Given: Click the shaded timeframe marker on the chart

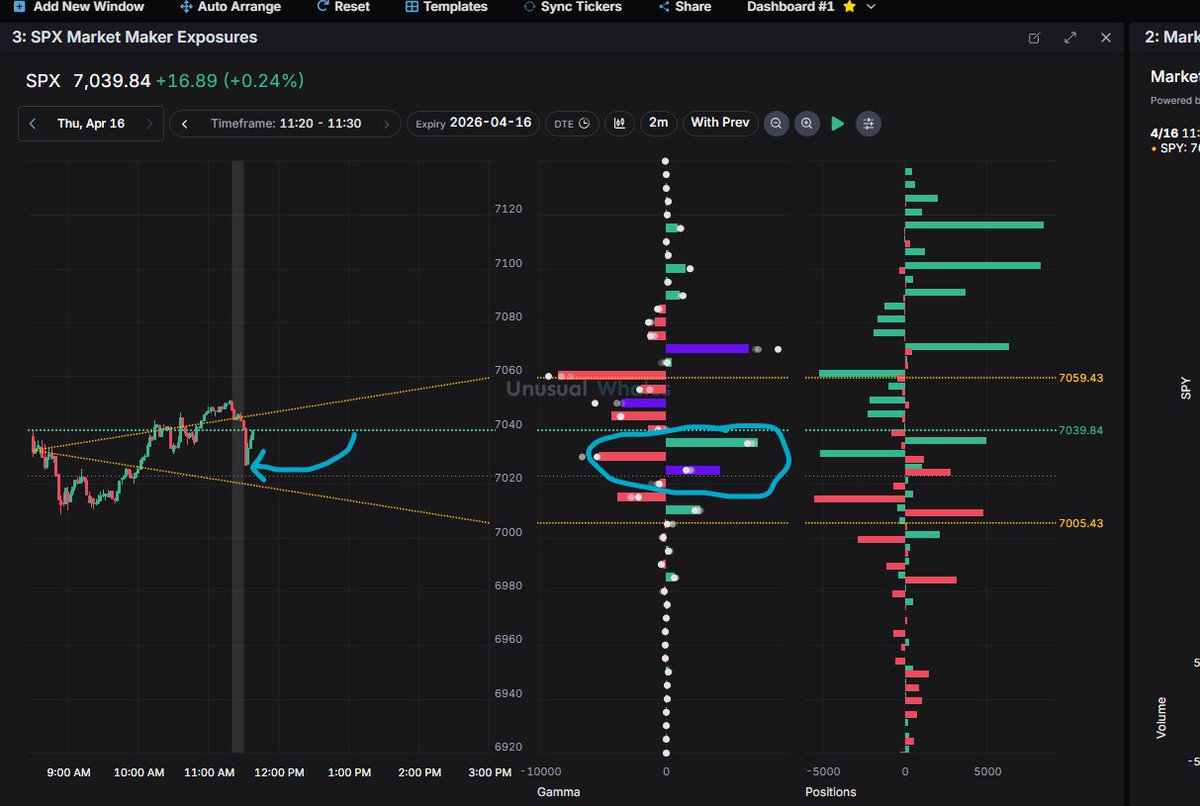Looking at the screenshot, I should tap(238, 456).
